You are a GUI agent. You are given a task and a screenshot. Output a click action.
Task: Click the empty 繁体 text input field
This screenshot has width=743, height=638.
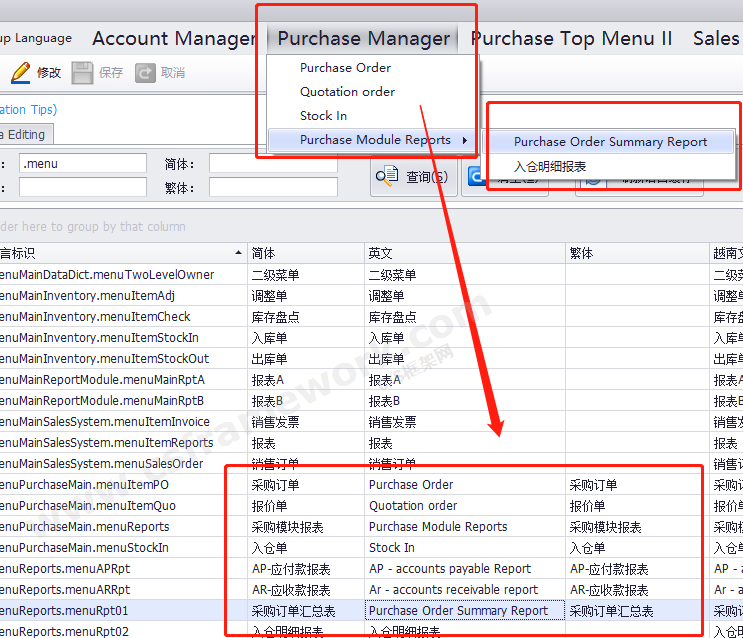(x=272, y=187)
